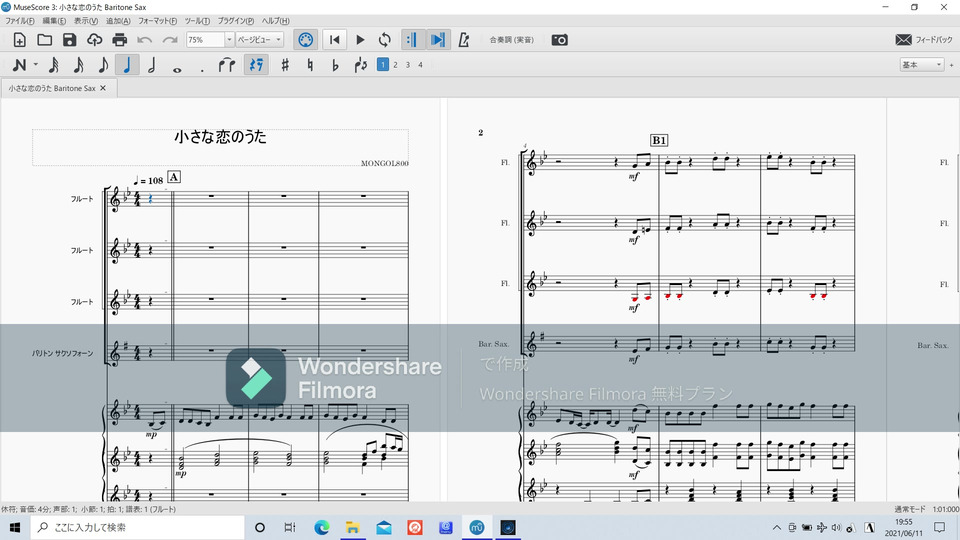Image resolution: width=960 pixels, height=540 pixels.
Task: Apply sharp accidental
Action: 285,65
